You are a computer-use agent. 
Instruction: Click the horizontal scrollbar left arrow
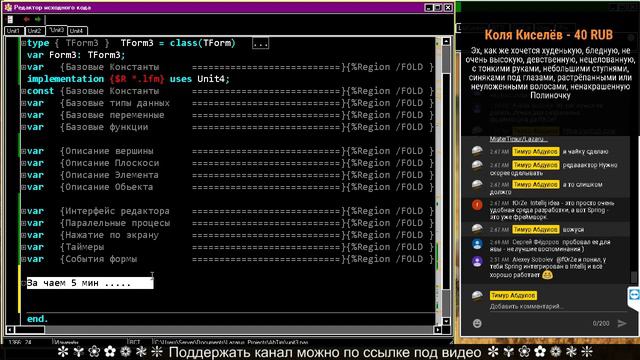point(10,329)
